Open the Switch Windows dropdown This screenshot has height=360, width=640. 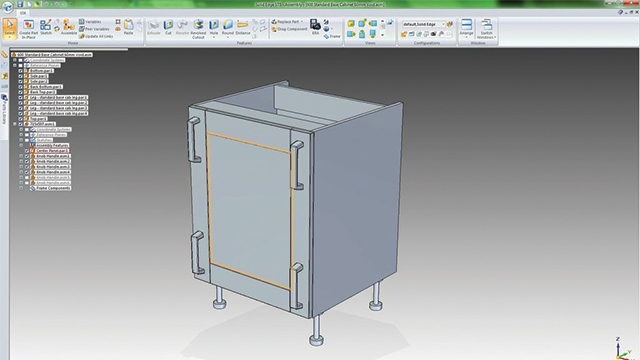pos(487,29)
